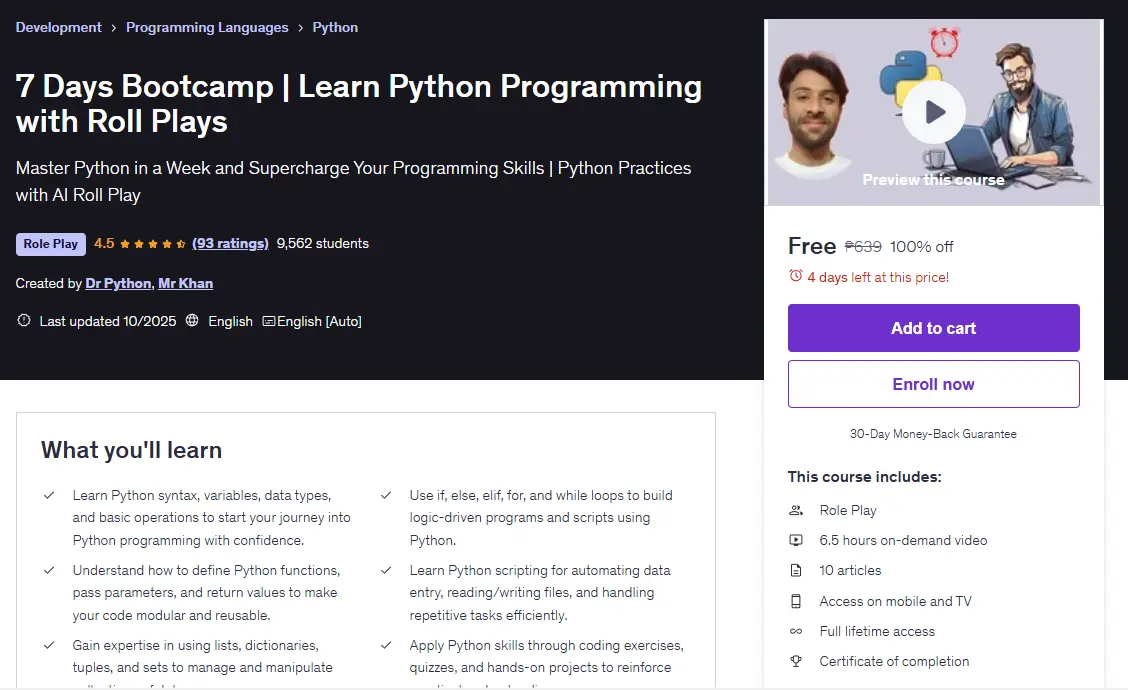Click the closed captions icon
Image resolution: width=1128 pixels, height=690 pixels.
(x=269, y=321)
